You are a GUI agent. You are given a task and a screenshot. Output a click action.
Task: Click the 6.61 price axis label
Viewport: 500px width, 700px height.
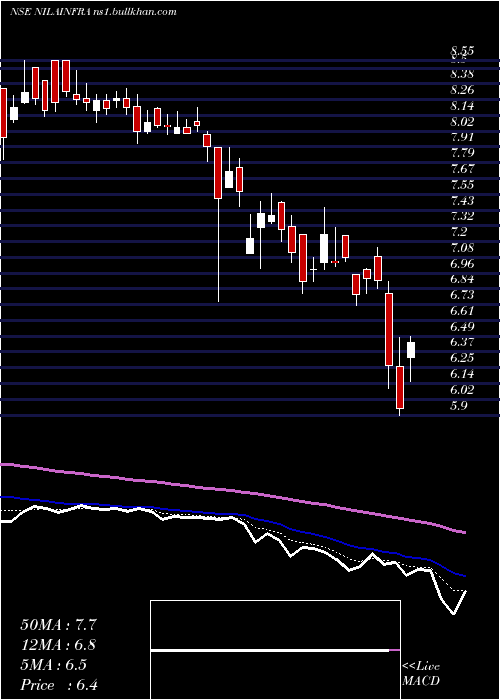point(462,310)
